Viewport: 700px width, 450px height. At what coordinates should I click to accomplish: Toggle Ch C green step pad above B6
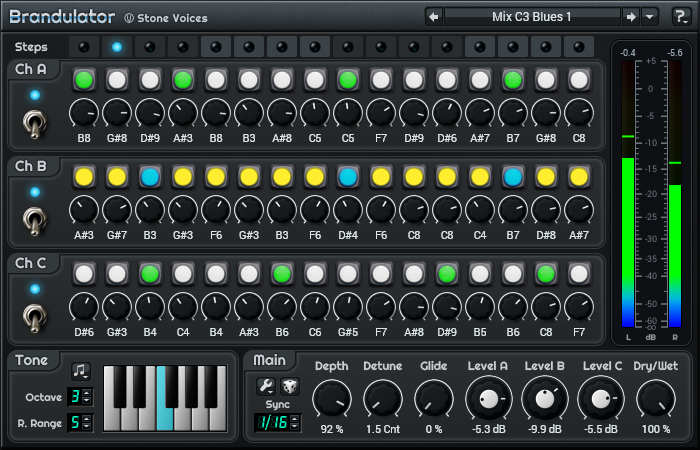pyautogui.click(x=282, y=274)
